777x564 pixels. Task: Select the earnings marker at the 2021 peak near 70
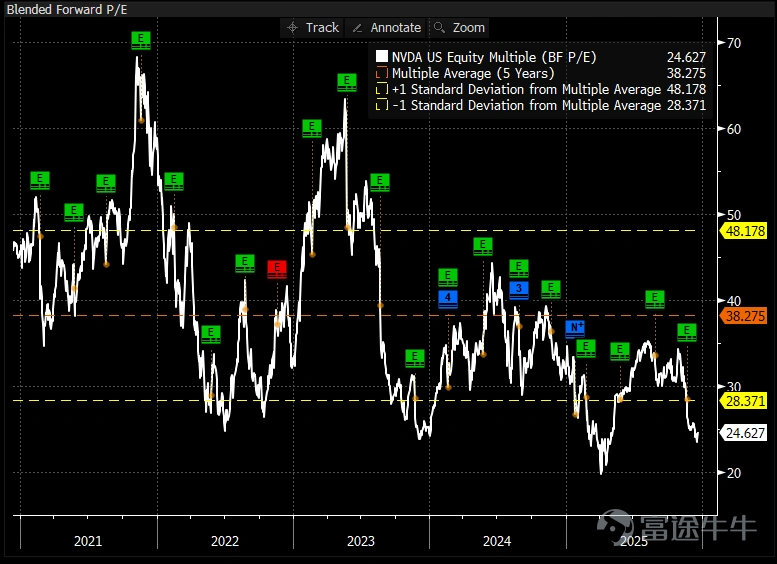click(141, 40)
